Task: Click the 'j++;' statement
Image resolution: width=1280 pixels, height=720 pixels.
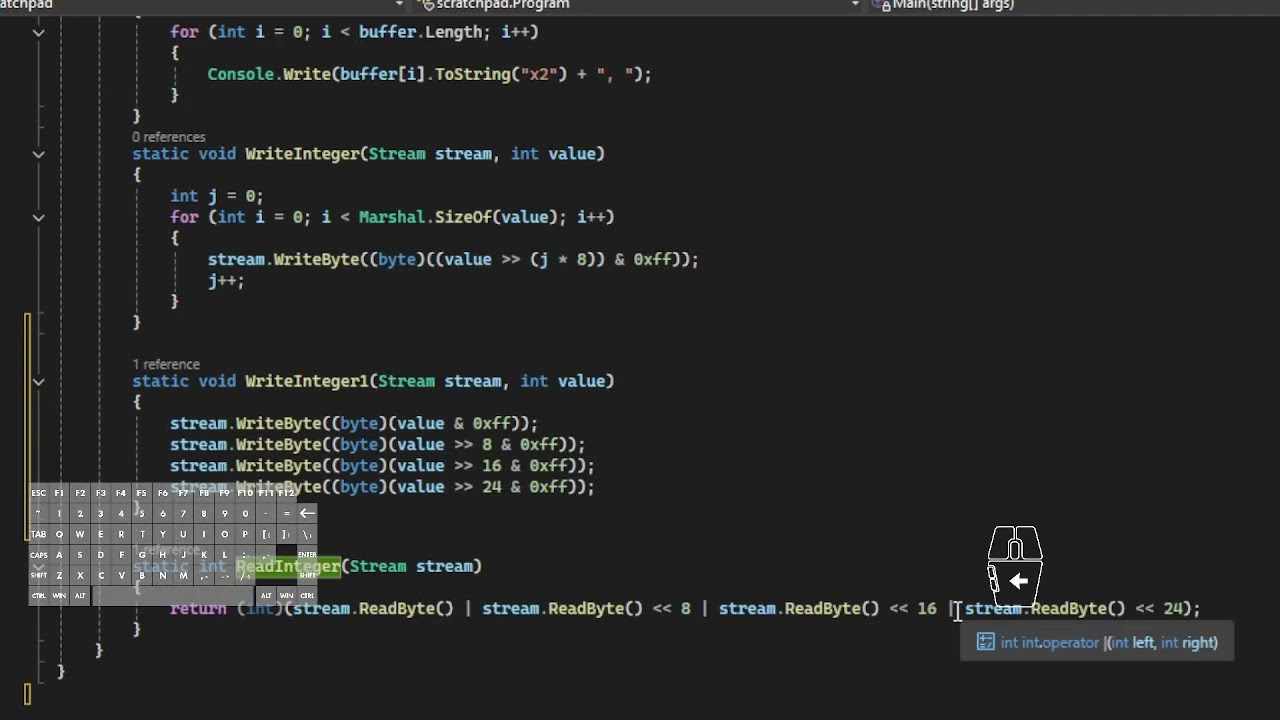Action: click(x=226, y=280)
